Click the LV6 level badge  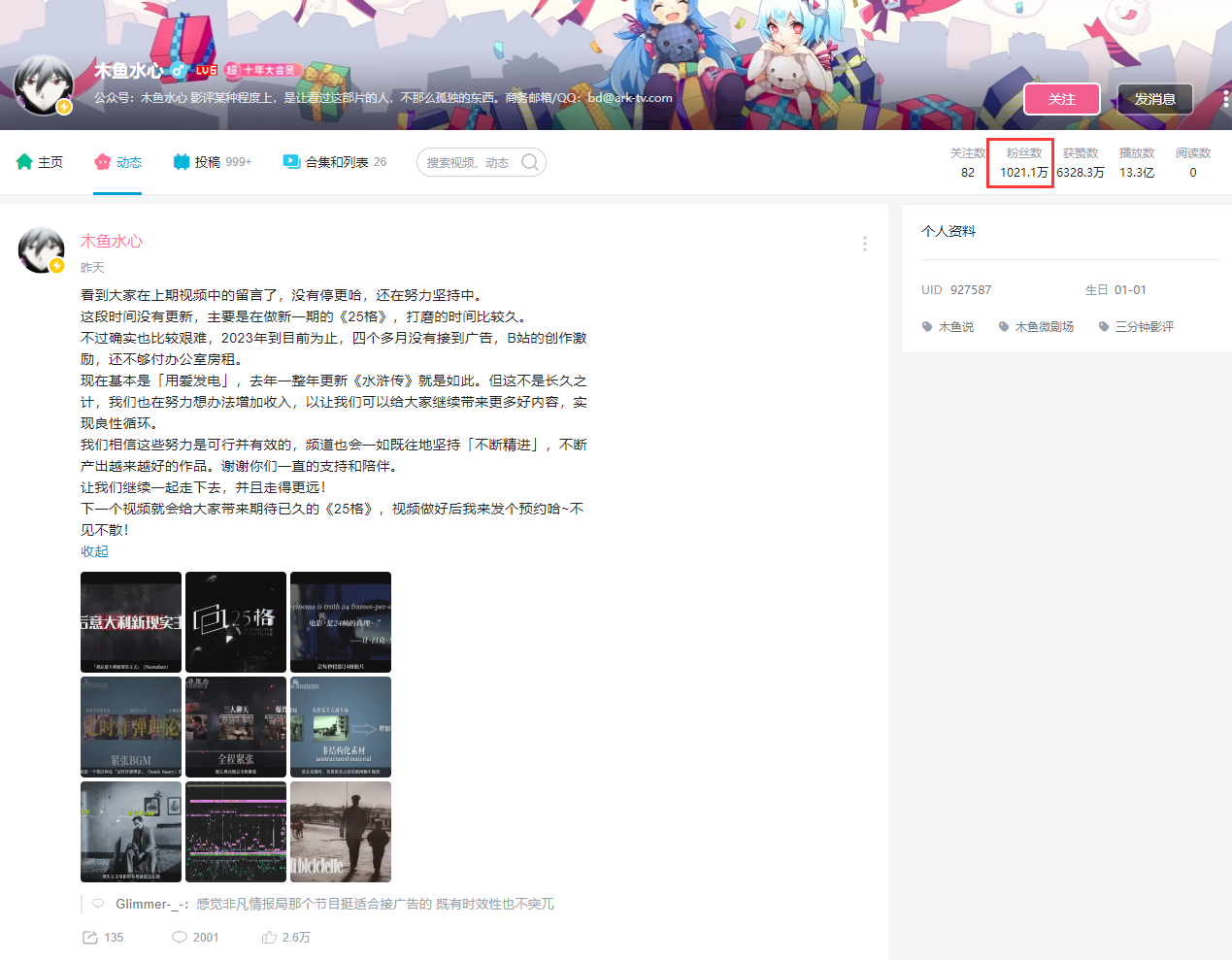coord(206,70)
